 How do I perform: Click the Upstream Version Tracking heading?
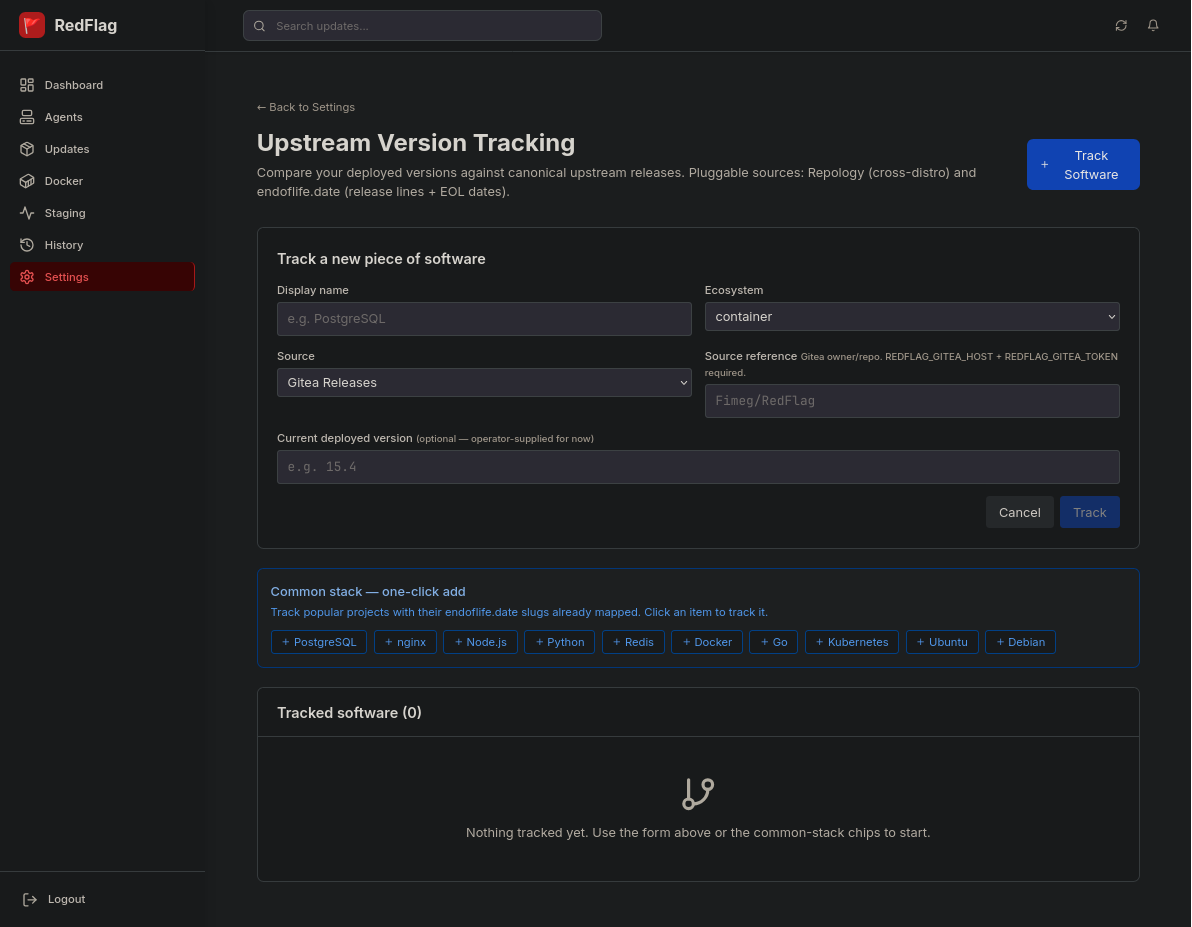point(416,143)
